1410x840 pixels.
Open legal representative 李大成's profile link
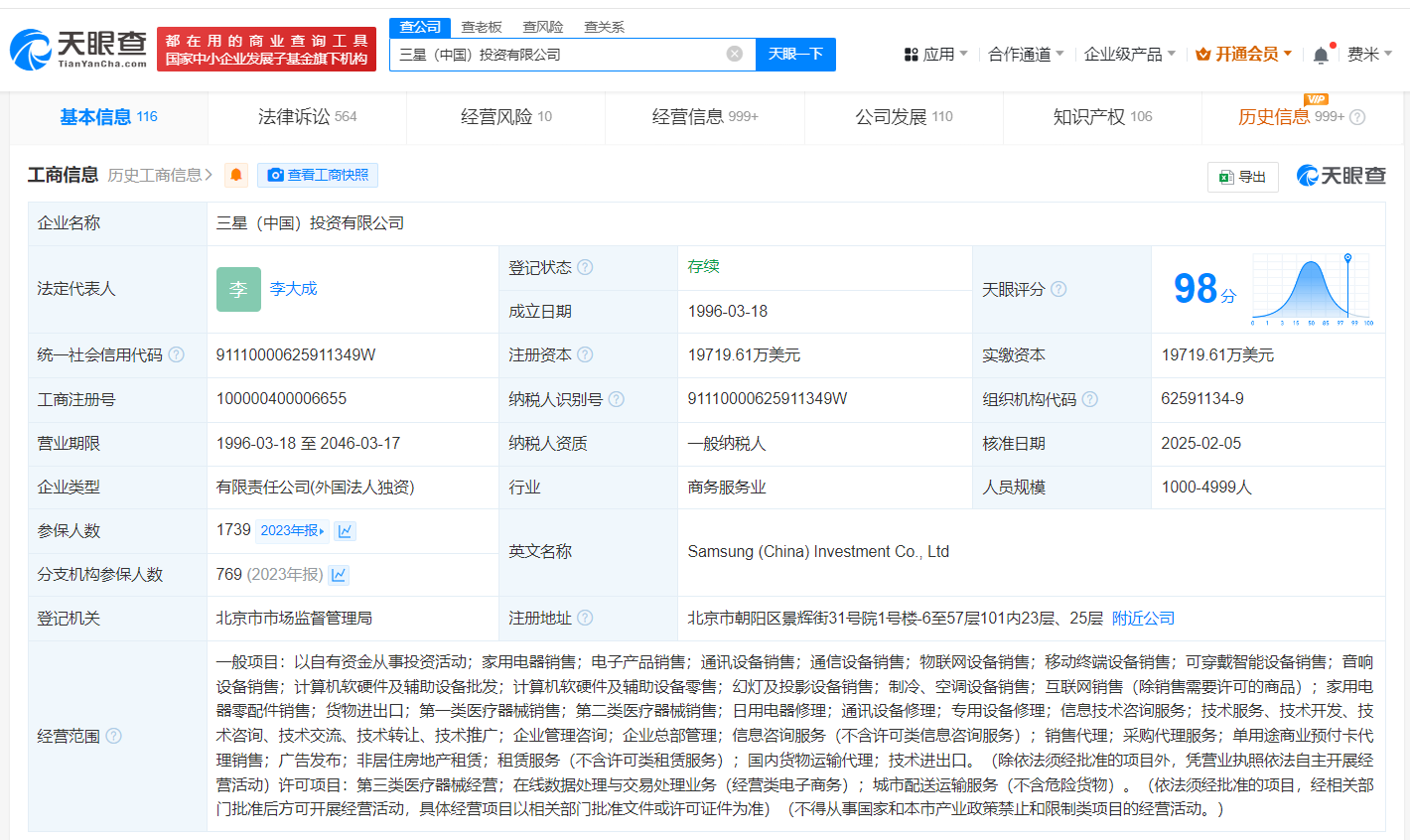(293, 289)
